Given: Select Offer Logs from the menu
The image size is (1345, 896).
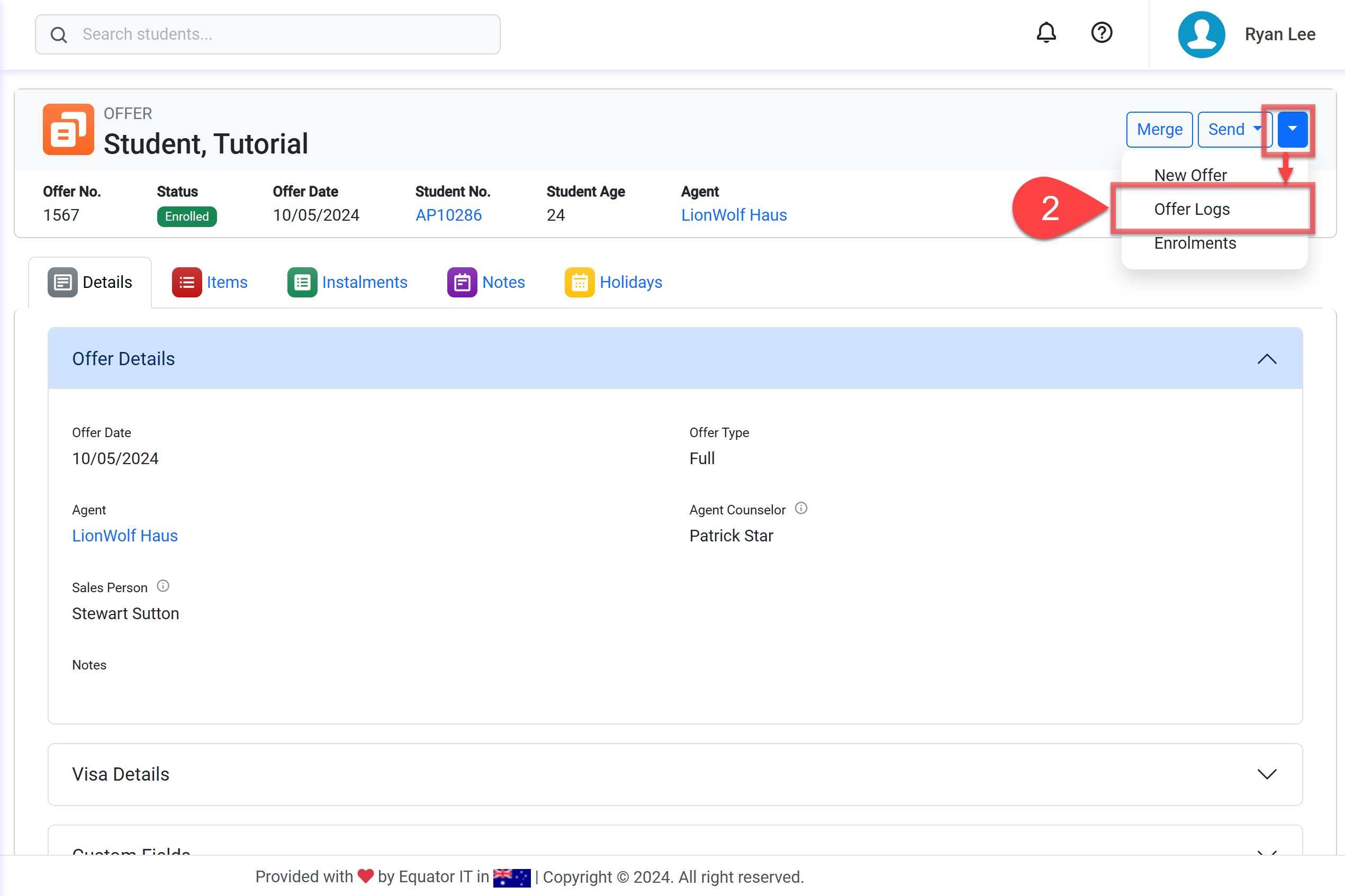Looking at the screenshot, I should (1191, 209).
